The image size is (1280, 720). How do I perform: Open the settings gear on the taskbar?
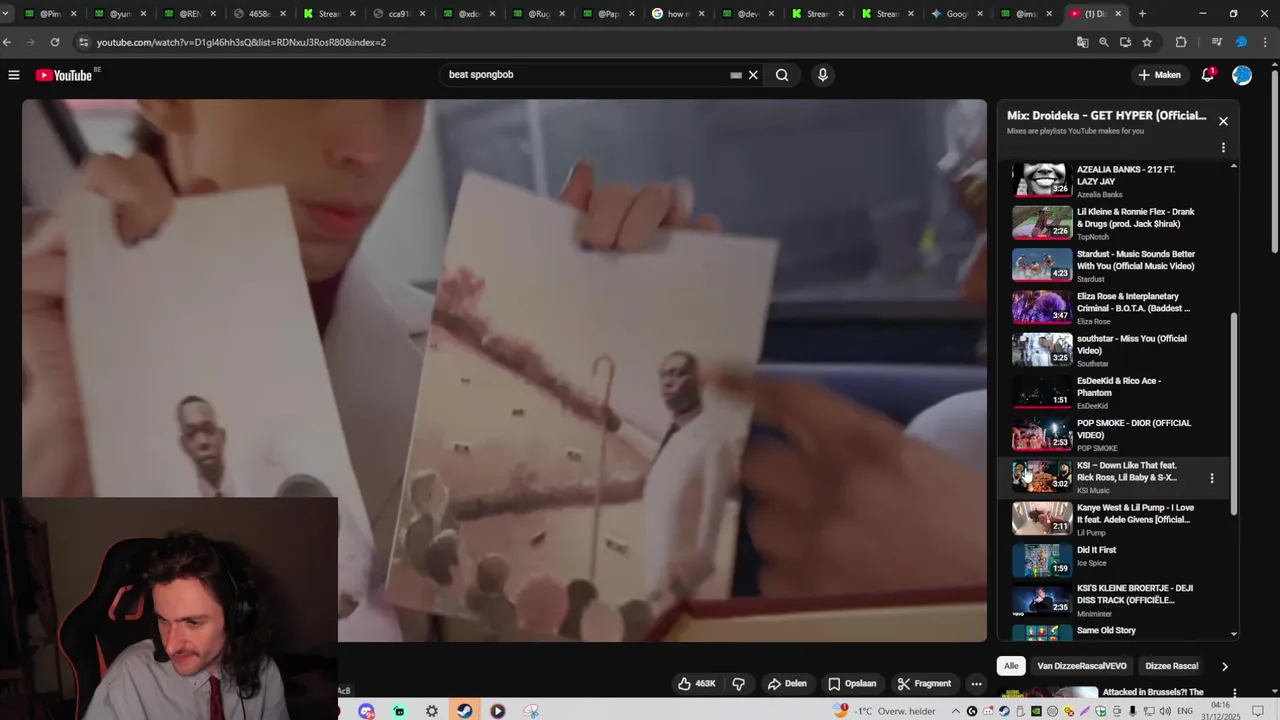pyautogui.click(x=432, y=711)
